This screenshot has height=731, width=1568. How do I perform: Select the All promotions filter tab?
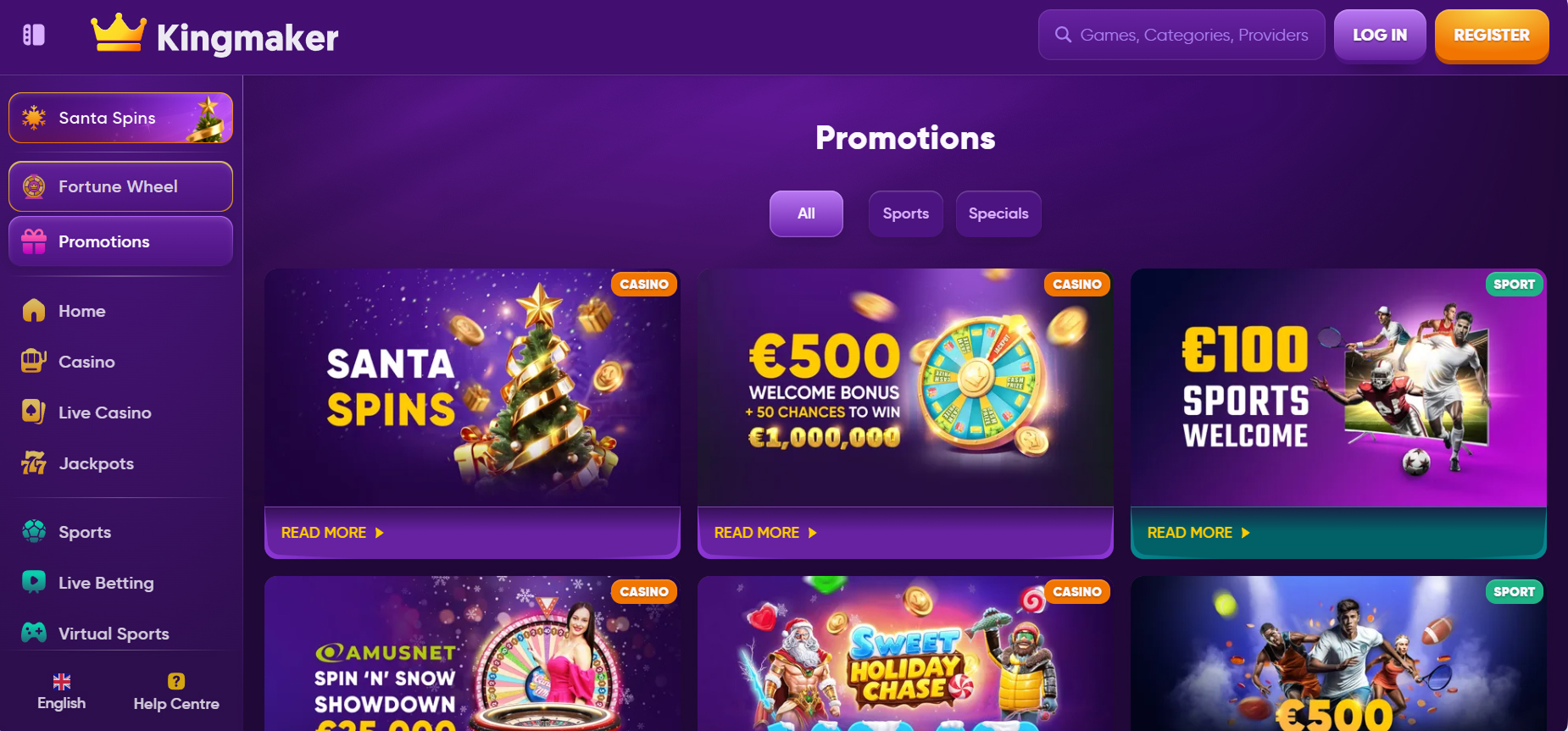806,213
